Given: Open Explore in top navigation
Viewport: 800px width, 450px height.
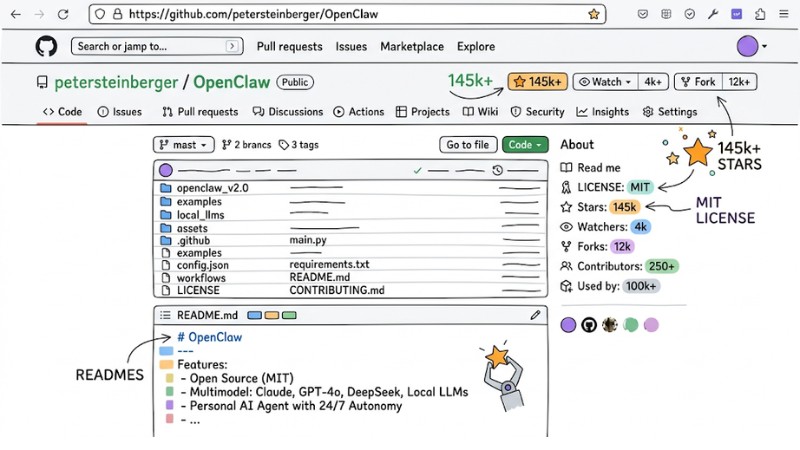Looking at the screenshot, I should pyautogui.click(x=476, y=46).
